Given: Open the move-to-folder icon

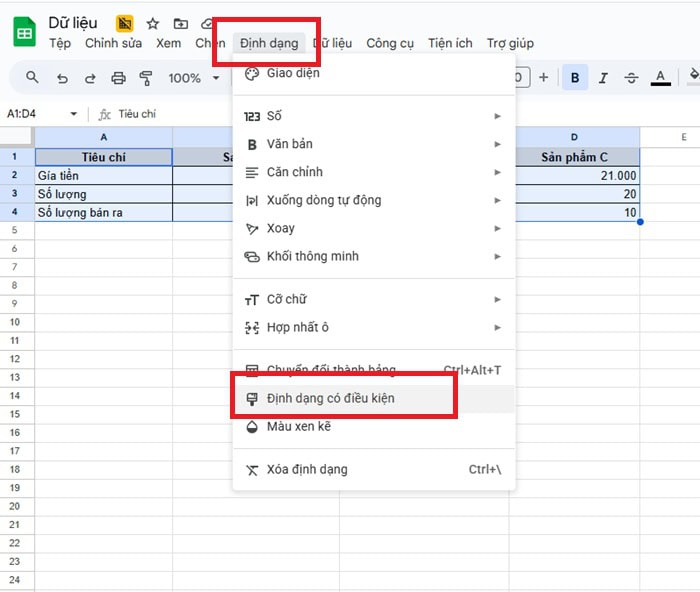Looking at the screenshot, I should [x=180, y=24].
